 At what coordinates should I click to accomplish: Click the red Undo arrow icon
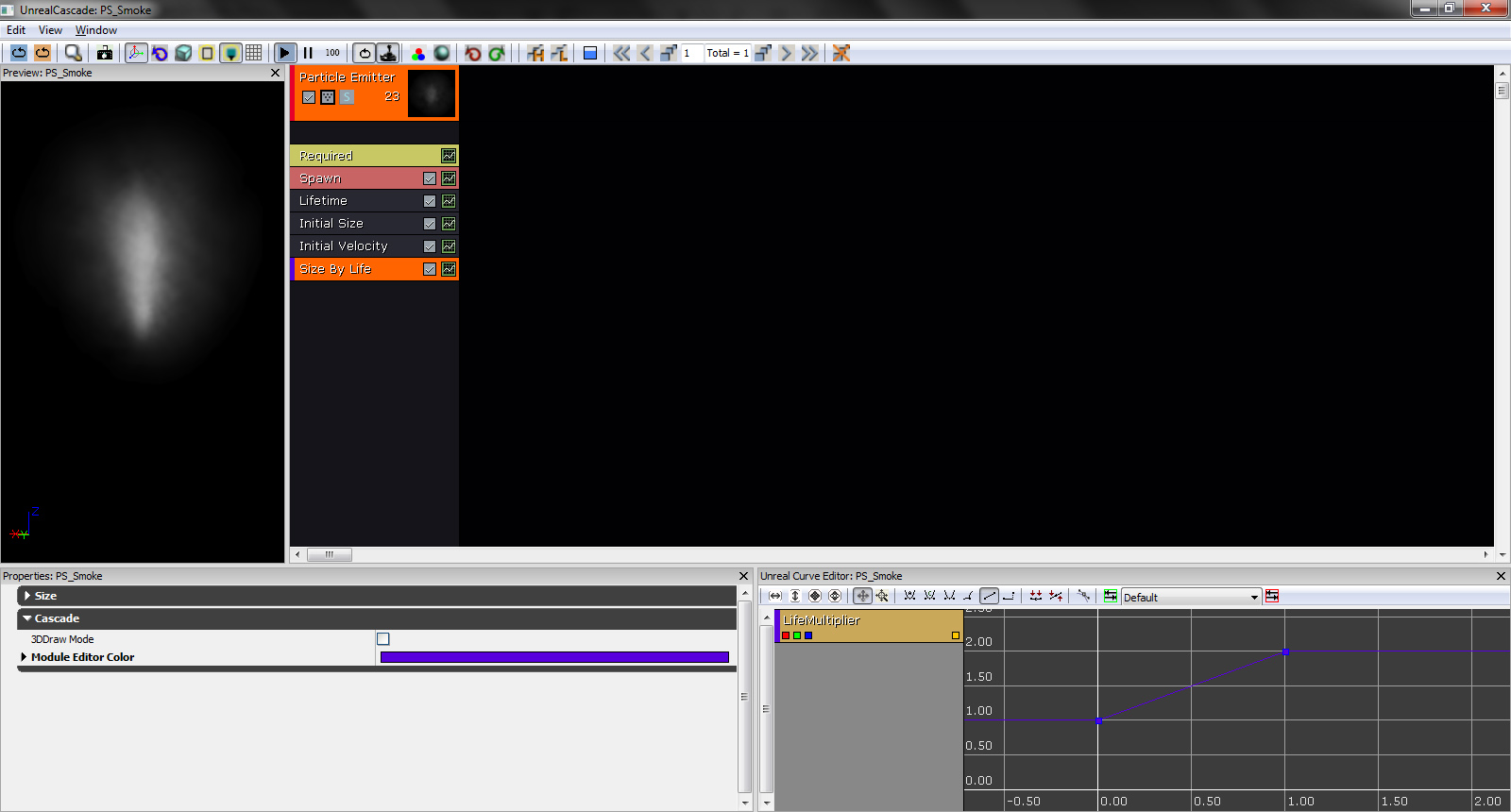[x=473, y=53]
